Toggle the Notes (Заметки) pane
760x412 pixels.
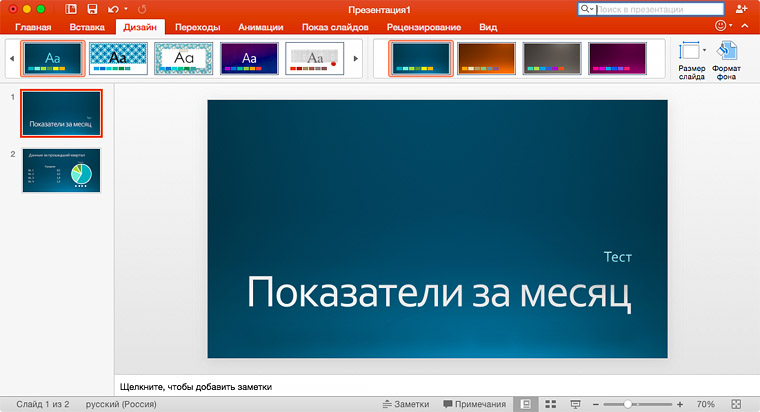click(x=406, y=403)
